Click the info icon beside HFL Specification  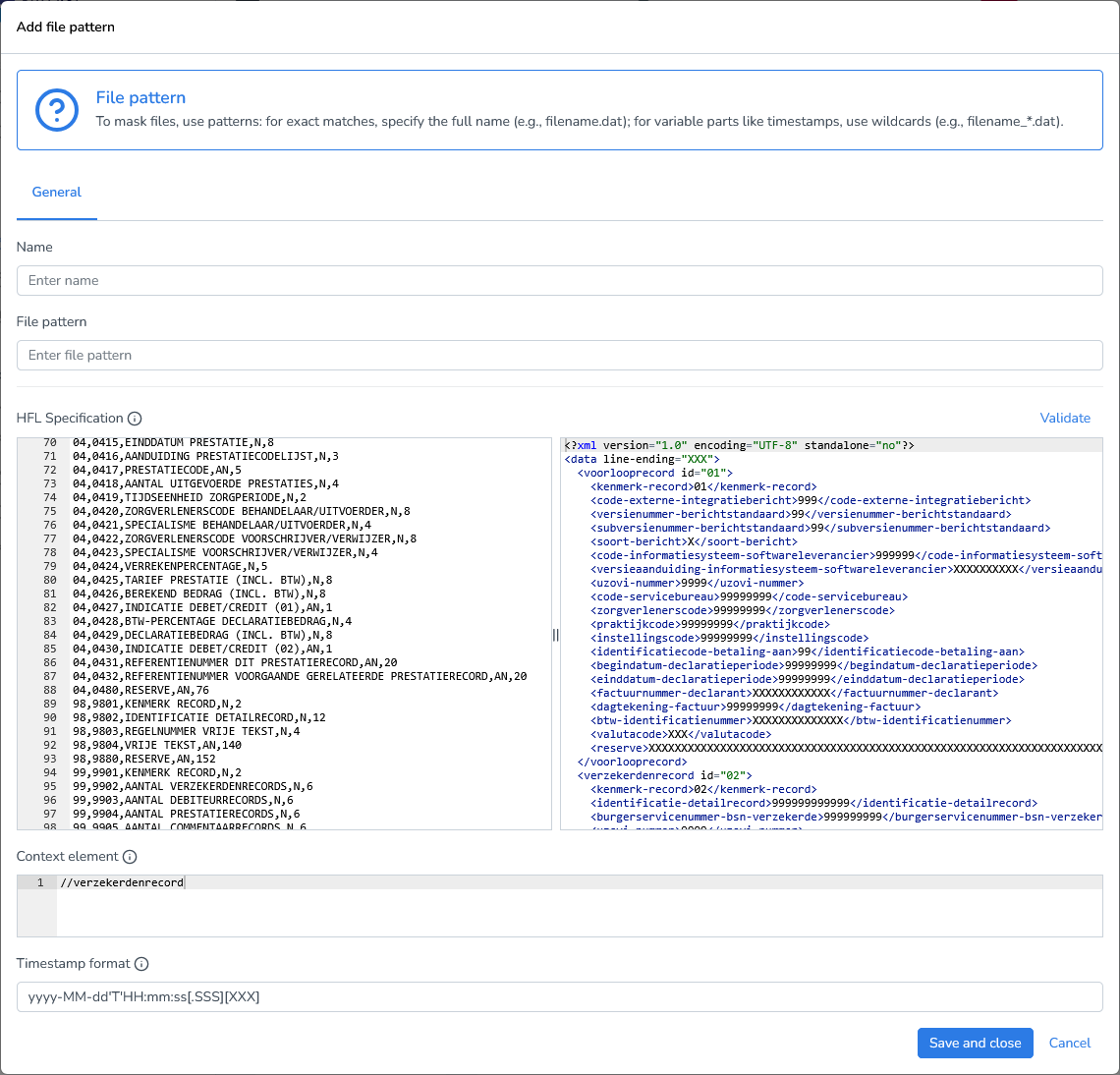pyautogui.click(x=135, y=418)
